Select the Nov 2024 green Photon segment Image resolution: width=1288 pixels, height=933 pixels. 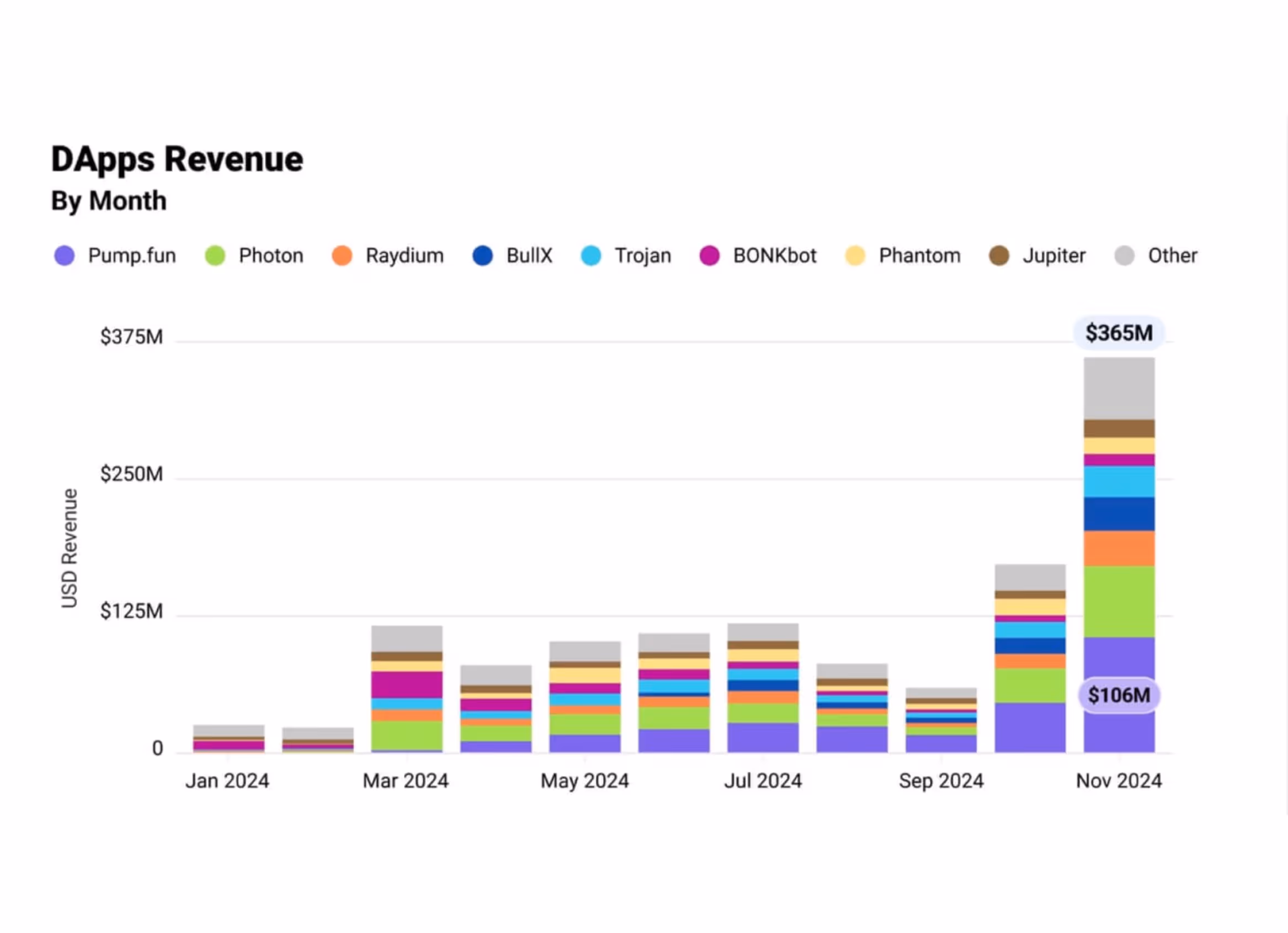point(1119,601)
